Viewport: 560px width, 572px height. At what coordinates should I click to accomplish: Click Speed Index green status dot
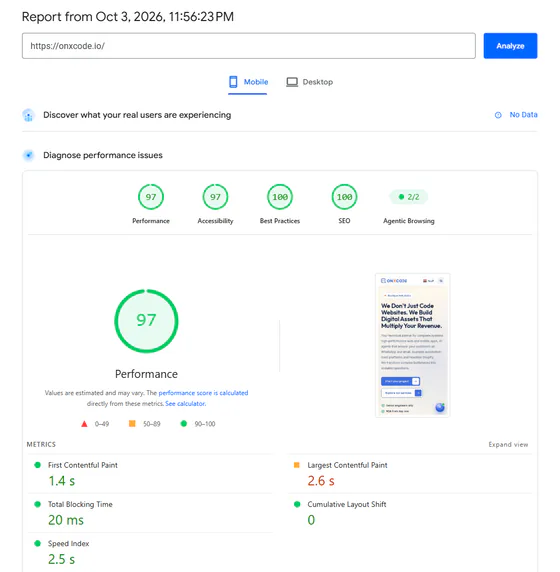pos(37,543)
